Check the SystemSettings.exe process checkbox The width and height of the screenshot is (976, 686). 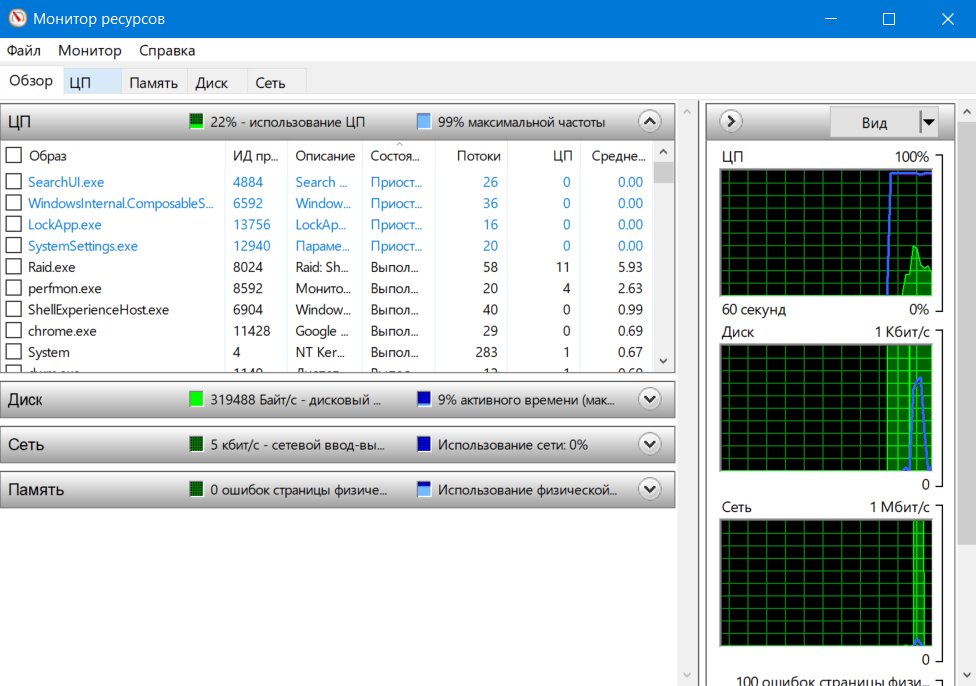(x=14, y=245)
